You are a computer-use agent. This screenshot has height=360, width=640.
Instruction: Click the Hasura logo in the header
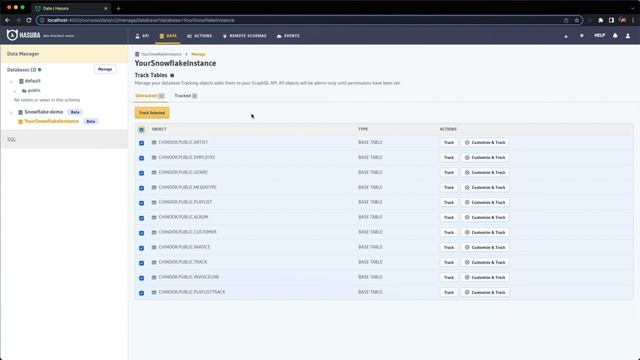tap(24, 36)
